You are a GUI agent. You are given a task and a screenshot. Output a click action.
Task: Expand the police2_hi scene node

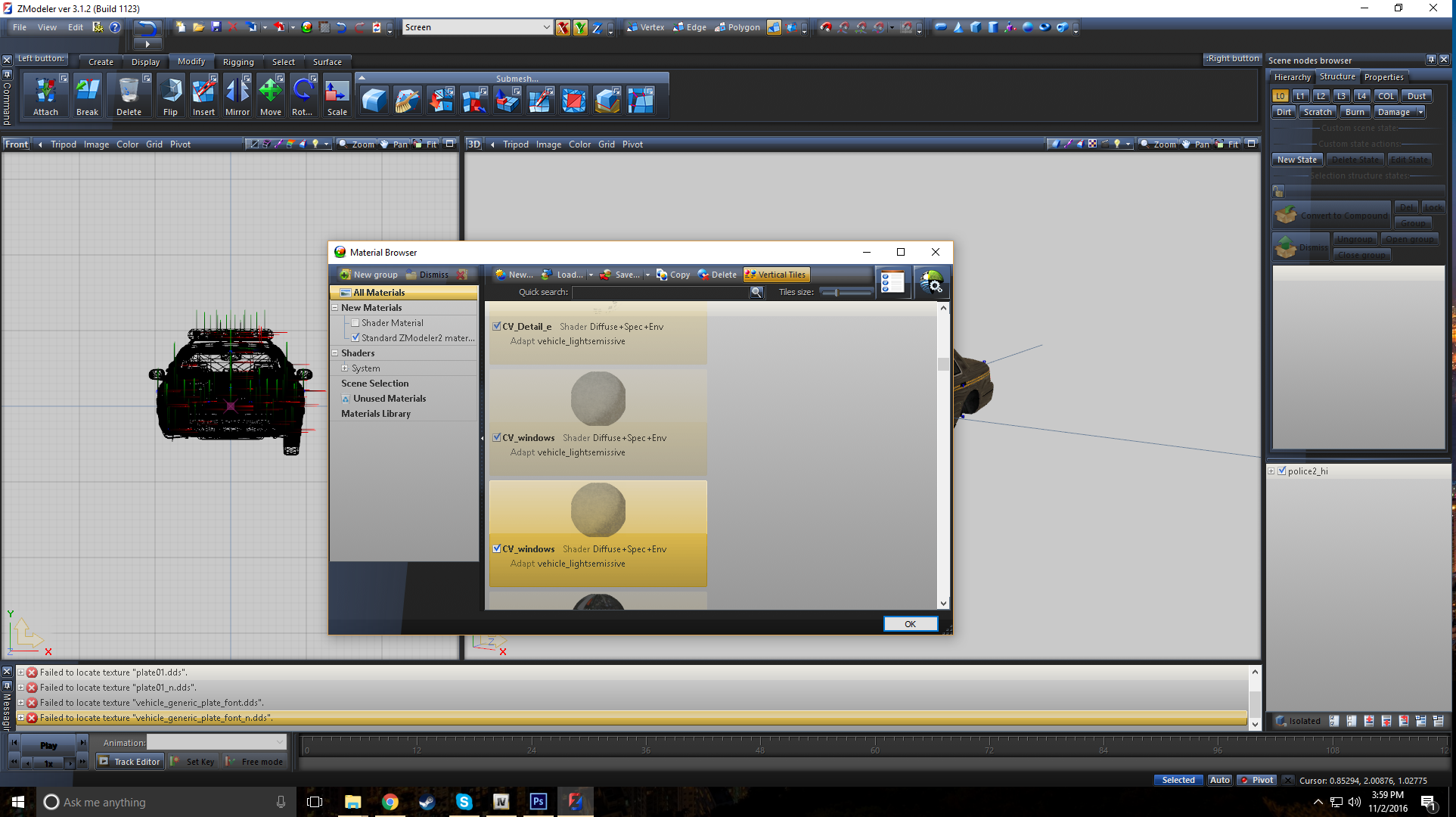(x=1271, y=471)
